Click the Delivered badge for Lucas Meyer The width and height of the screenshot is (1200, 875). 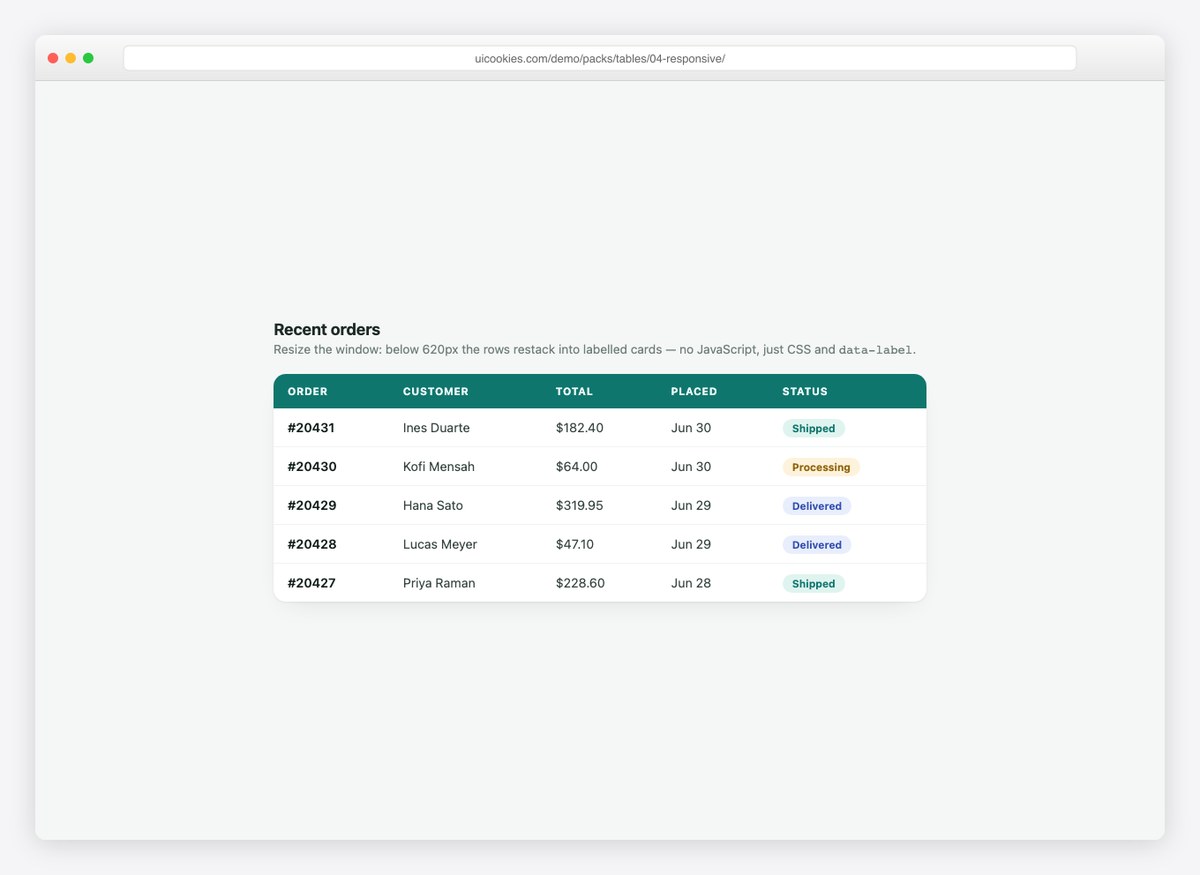817,545
